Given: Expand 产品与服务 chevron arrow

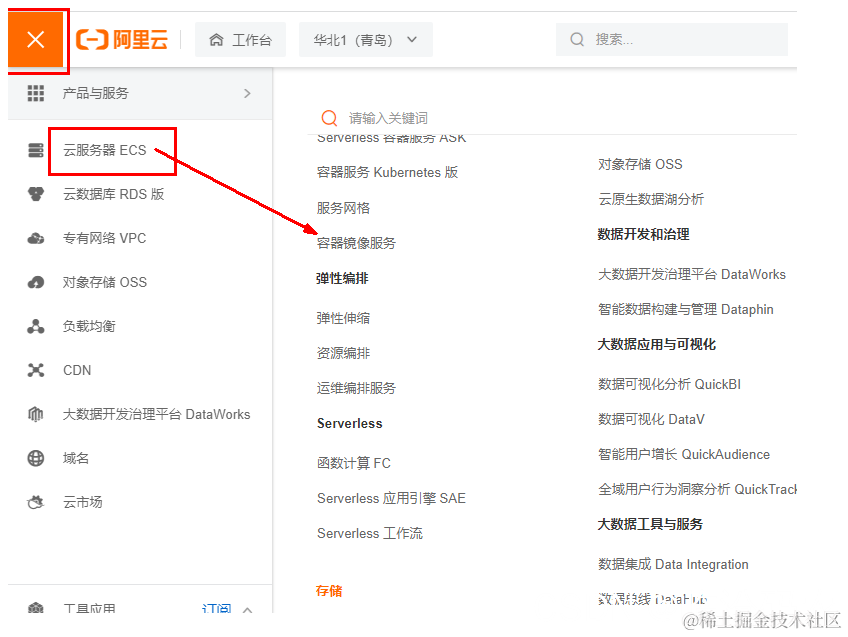Looking at the screenshot, I should (247, 94).
